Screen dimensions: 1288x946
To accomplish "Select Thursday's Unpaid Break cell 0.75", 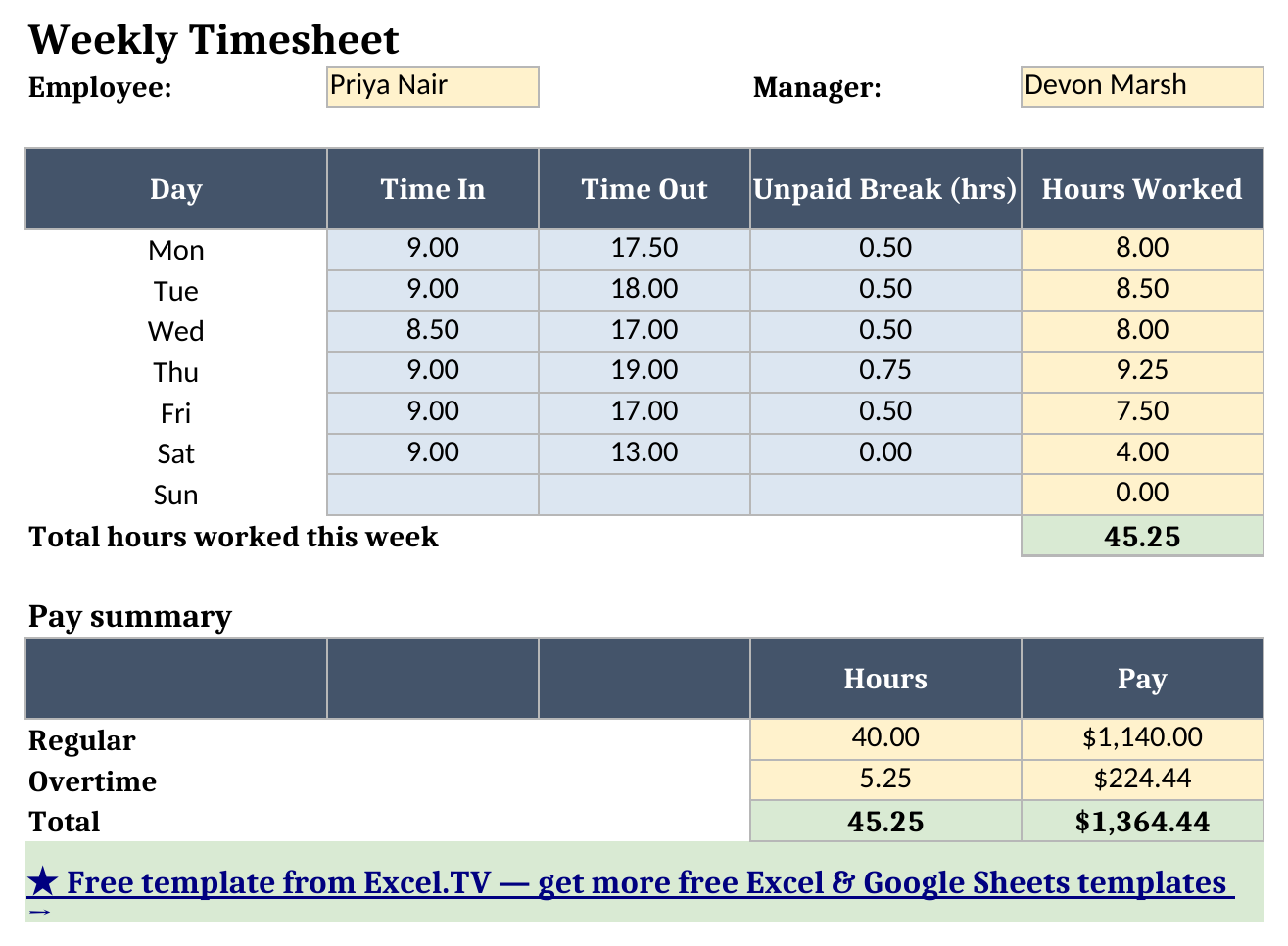I will click(885, 372).
